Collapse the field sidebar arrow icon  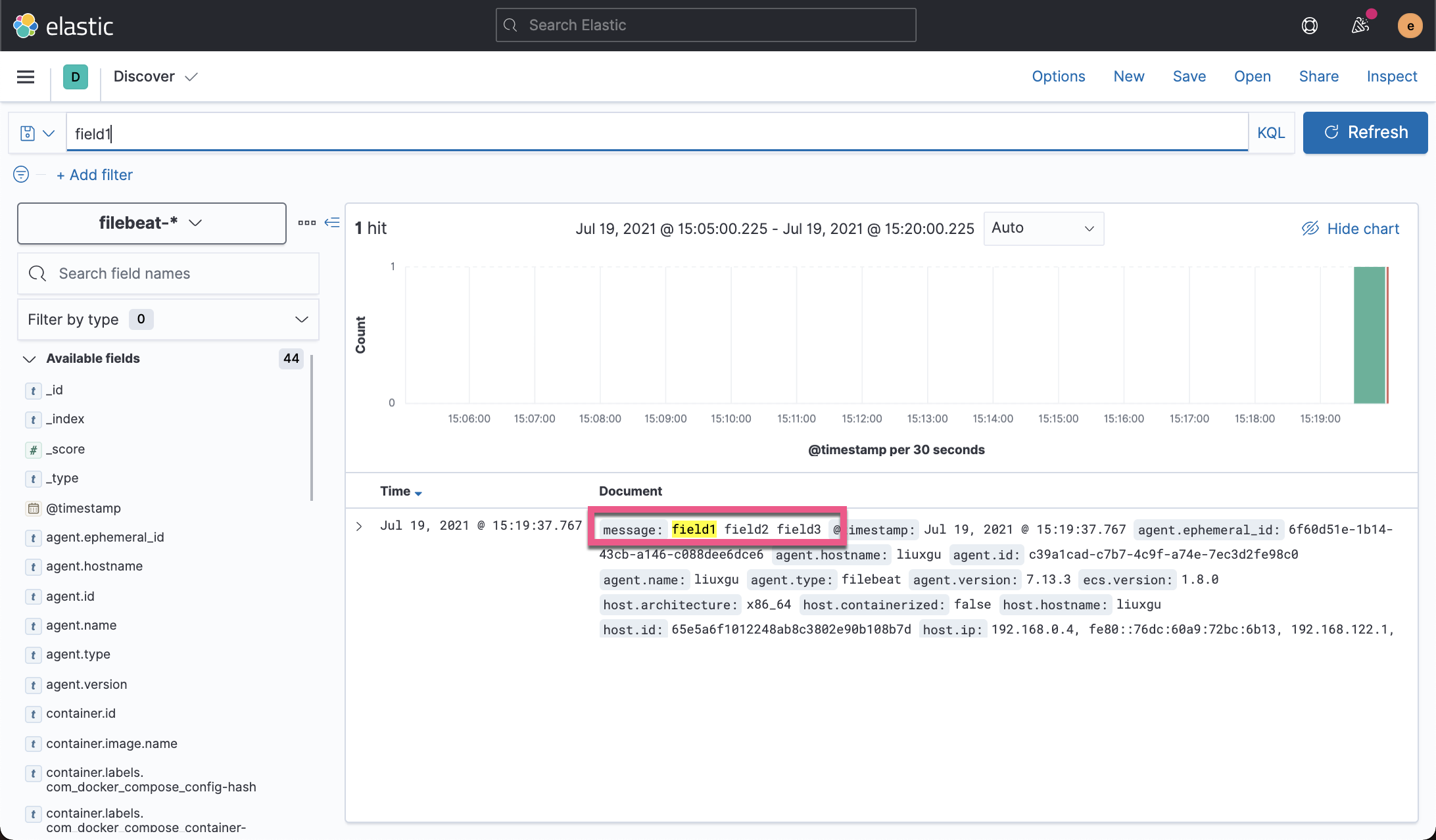pos(333,223)
